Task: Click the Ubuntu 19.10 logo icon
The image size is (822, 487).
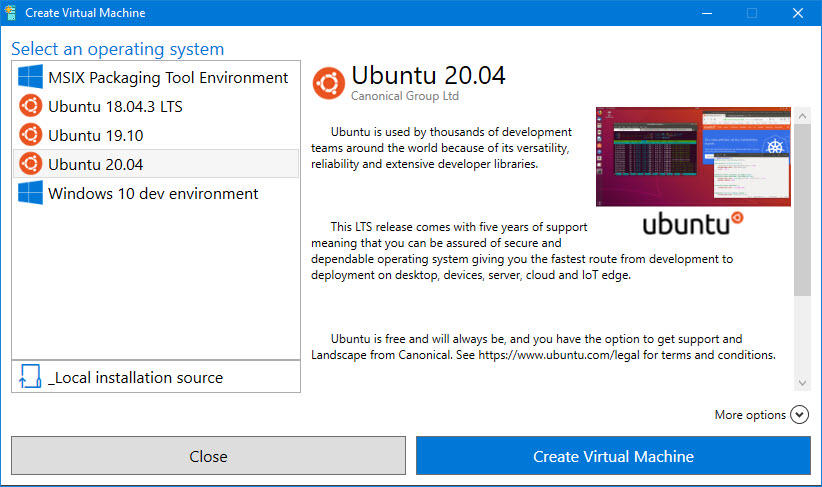Action: (30, 135)
